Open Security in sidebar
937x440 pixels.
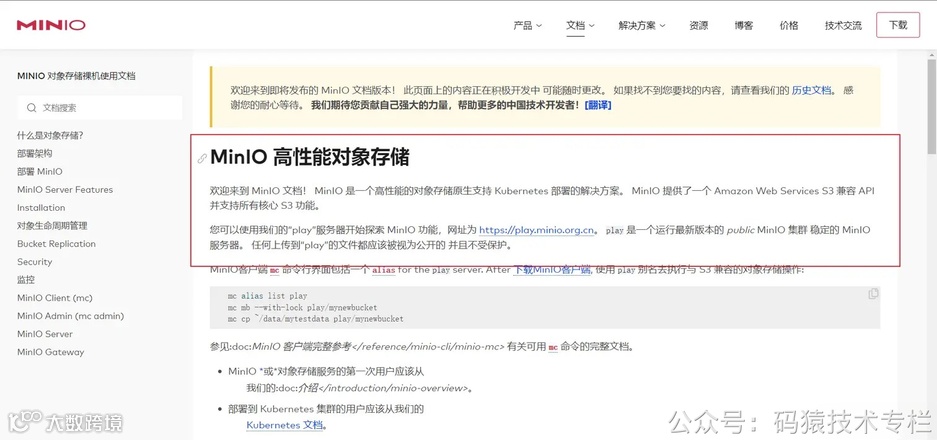(x=35, y=262)
